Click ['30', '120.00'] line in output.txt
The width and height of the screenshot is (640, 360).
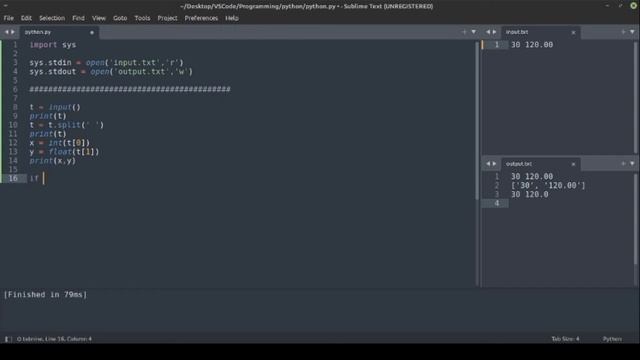point(548,186)
